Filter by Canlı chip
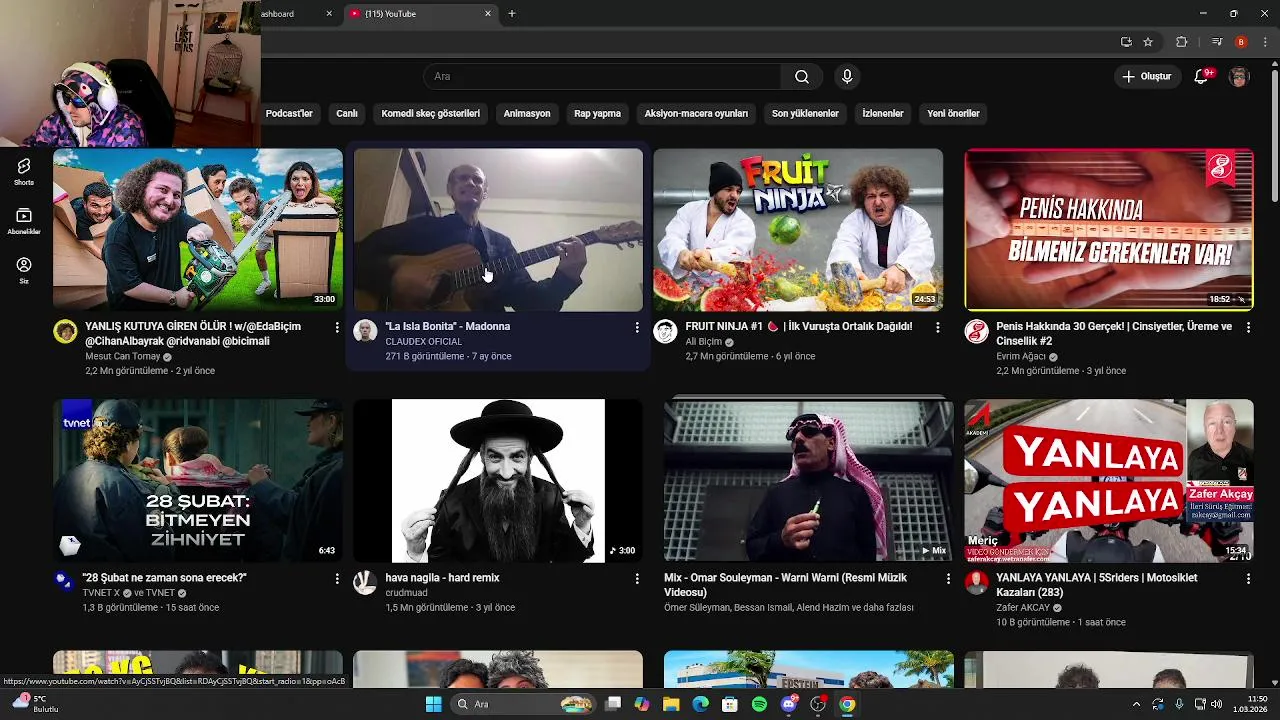 click(347, 113)
